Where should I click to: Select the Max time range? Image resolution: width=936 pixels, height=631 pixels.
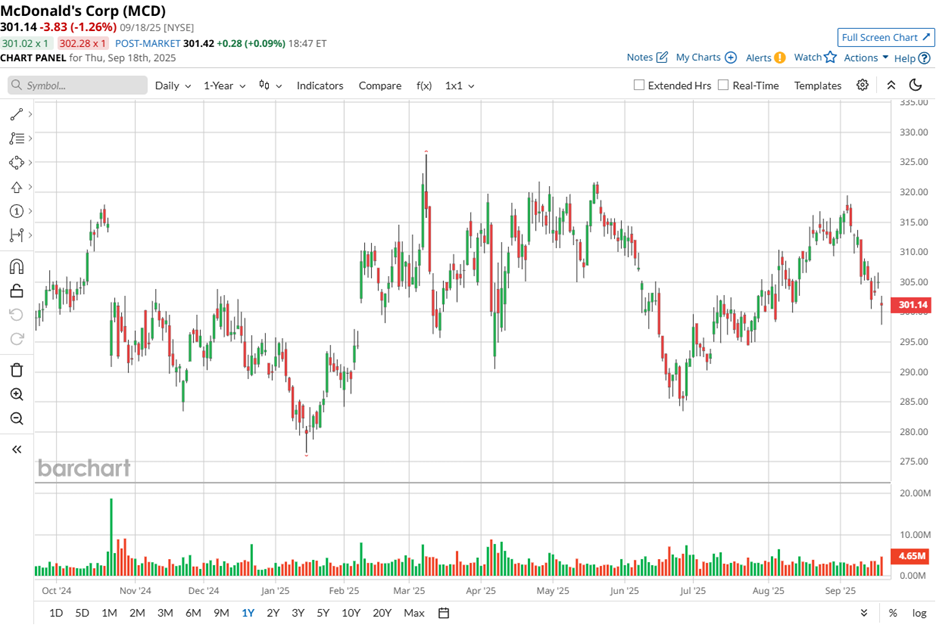414,613
